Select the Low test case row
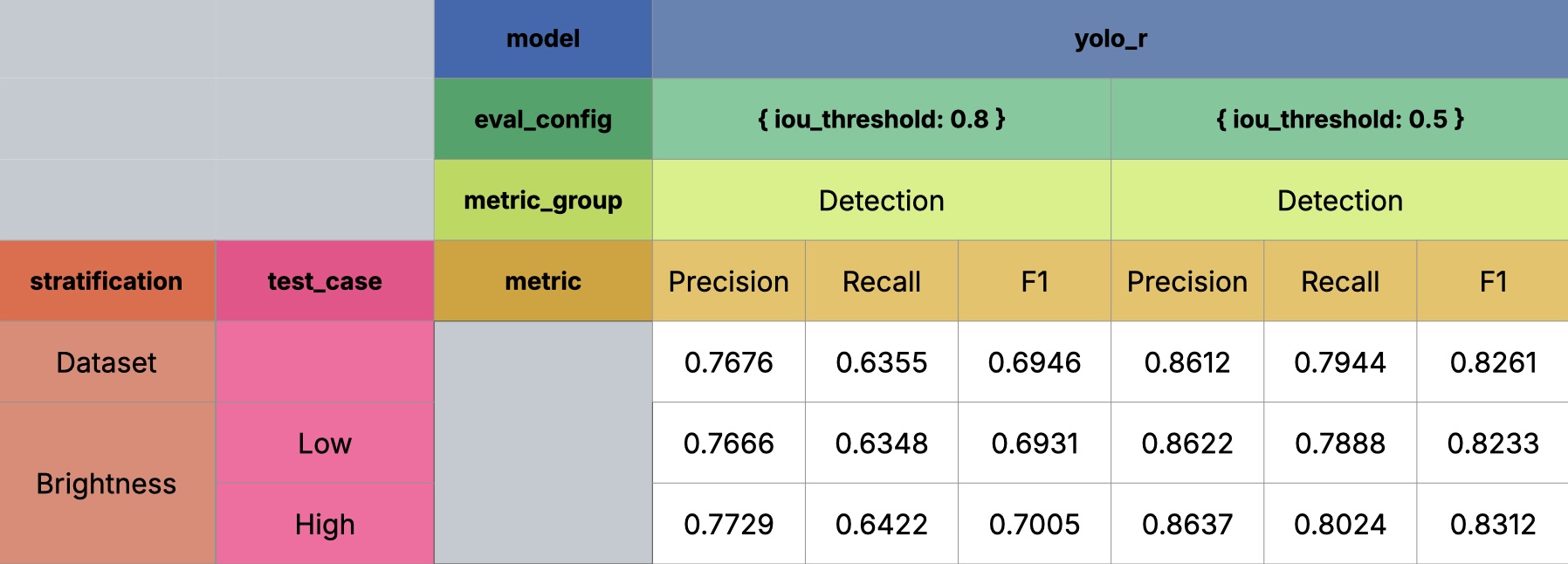 click(x=325, y=444)
